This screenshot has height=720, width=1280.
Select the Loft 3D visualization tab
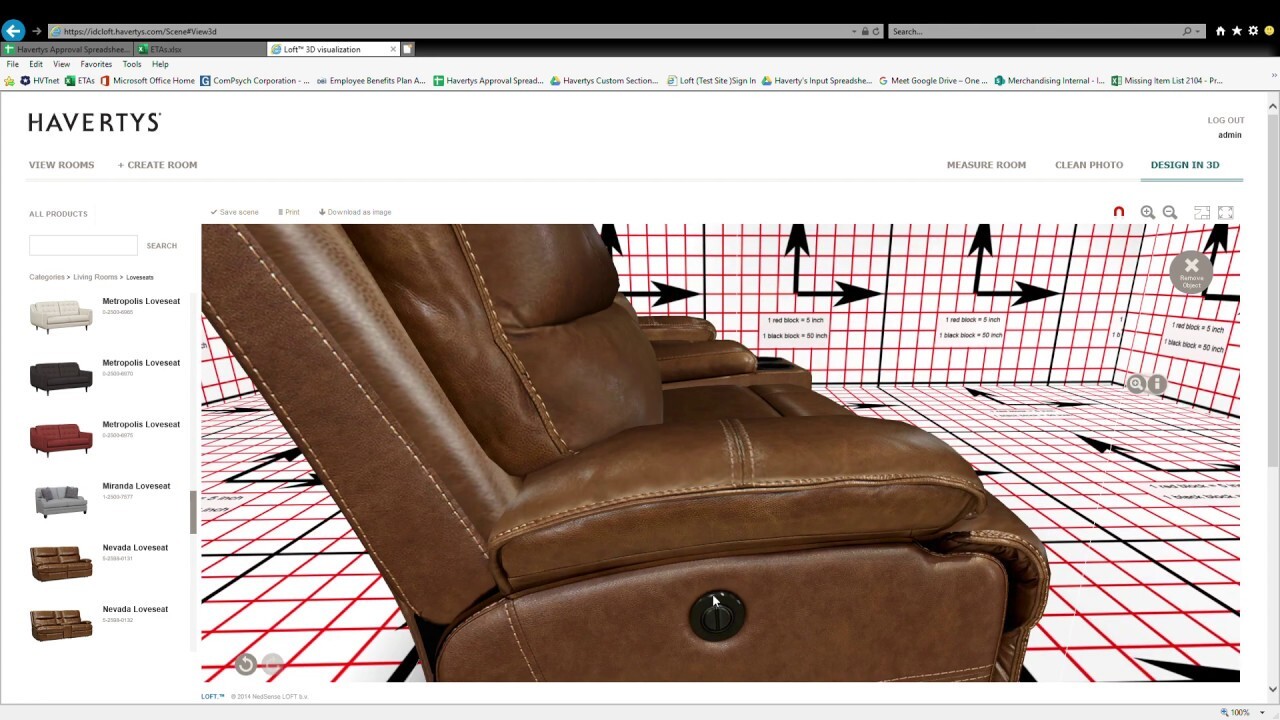[x=334, y=49]
